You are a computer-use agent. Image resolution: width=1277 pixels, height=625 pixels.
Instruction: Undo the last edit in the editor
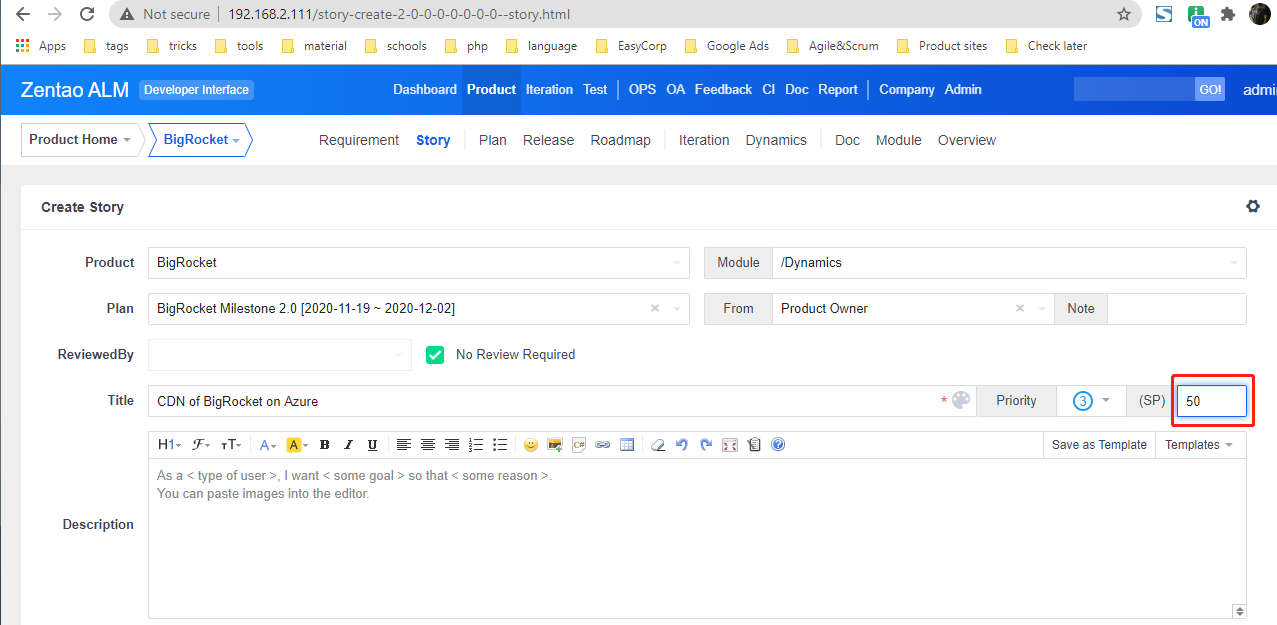[682, 445]
